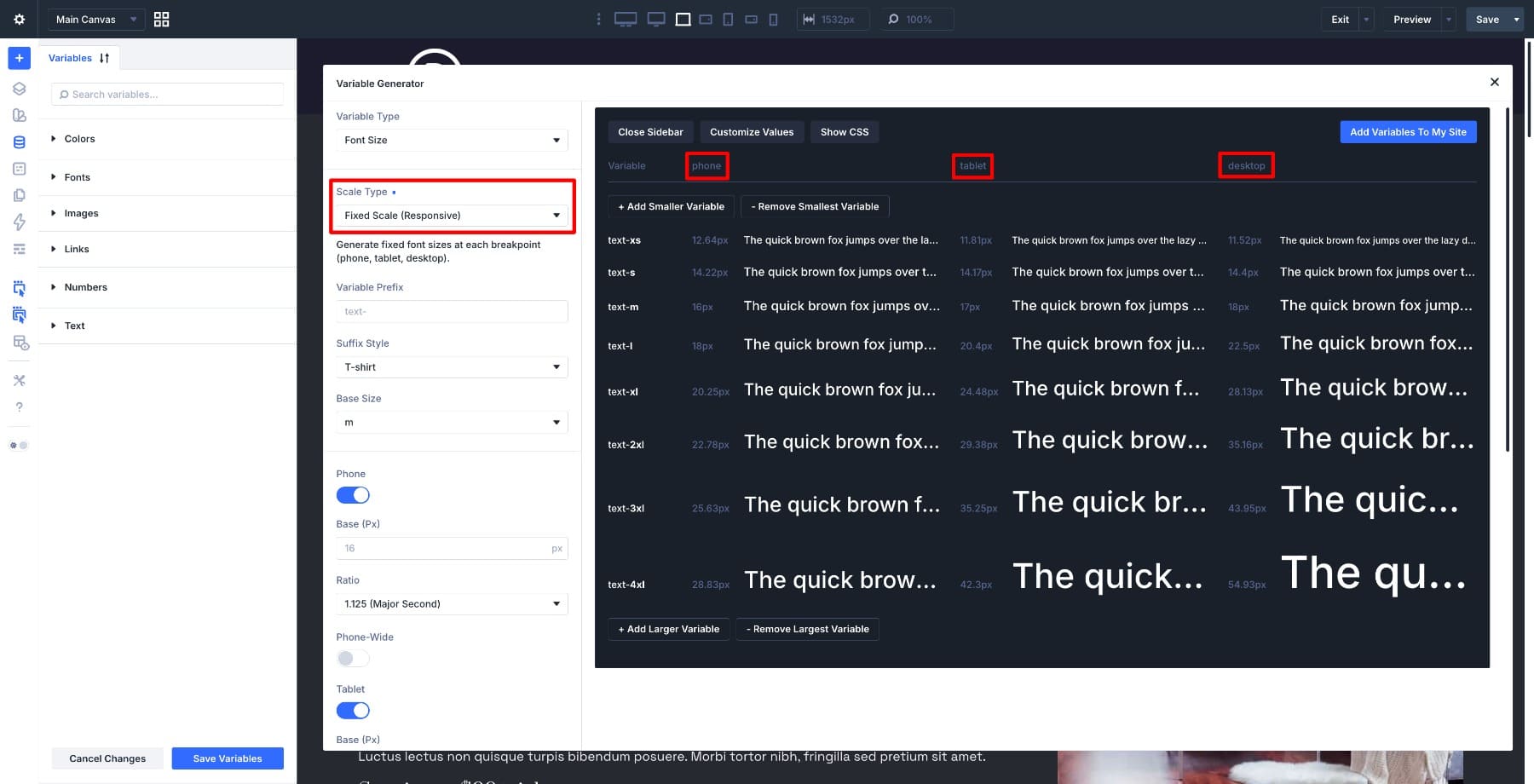Switch to tablet portrait breakpoint icon

pyautogui.click(x=728, y=19)
